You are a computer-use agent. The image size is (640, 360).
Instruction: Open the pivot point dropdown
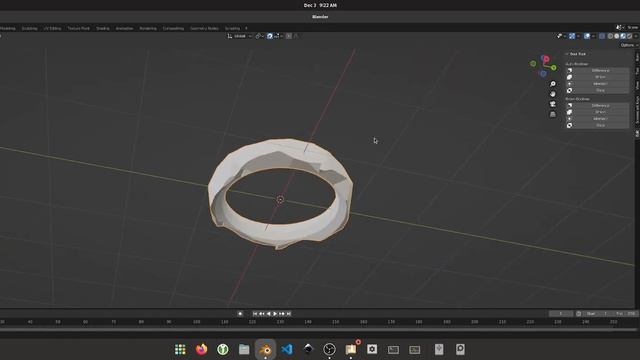(259, 36)
